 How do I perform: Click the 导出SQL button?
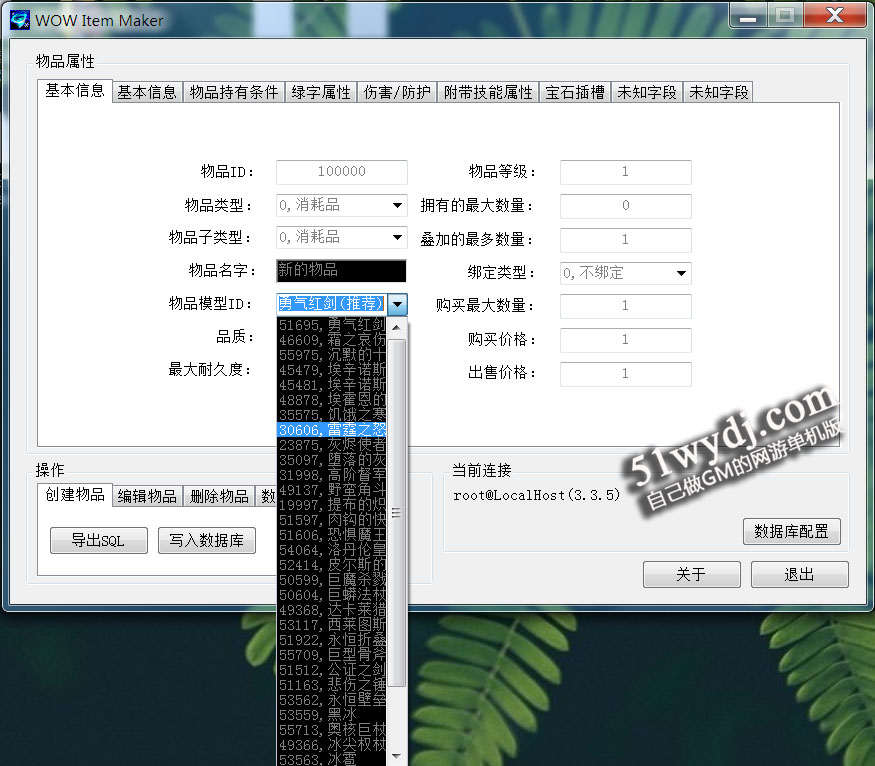pos(99,540)
